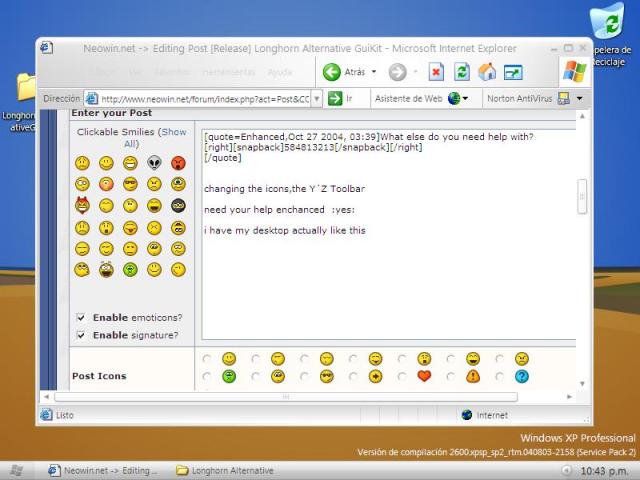Viewport: 640px width, 480px height.
Task: Click the Norton AntiVirus toolbar icon
Action: point(564,98)
